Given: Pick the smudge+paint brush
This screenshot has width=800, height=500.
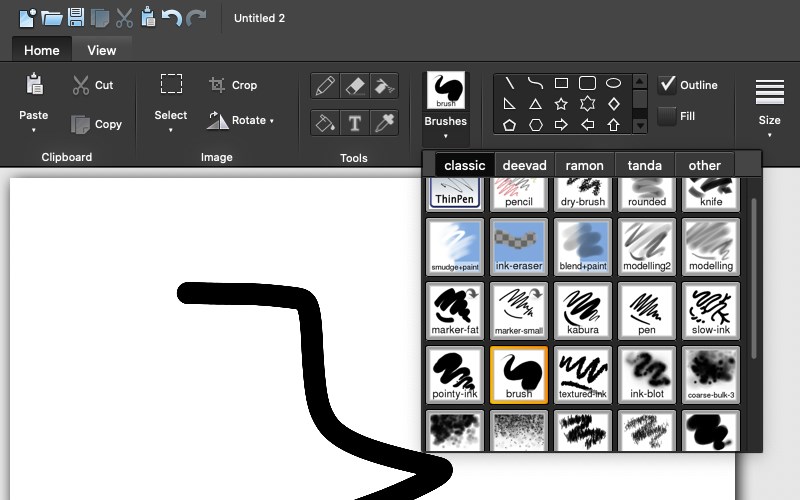Looking at the screenshot, I should (x=455, y=246).
